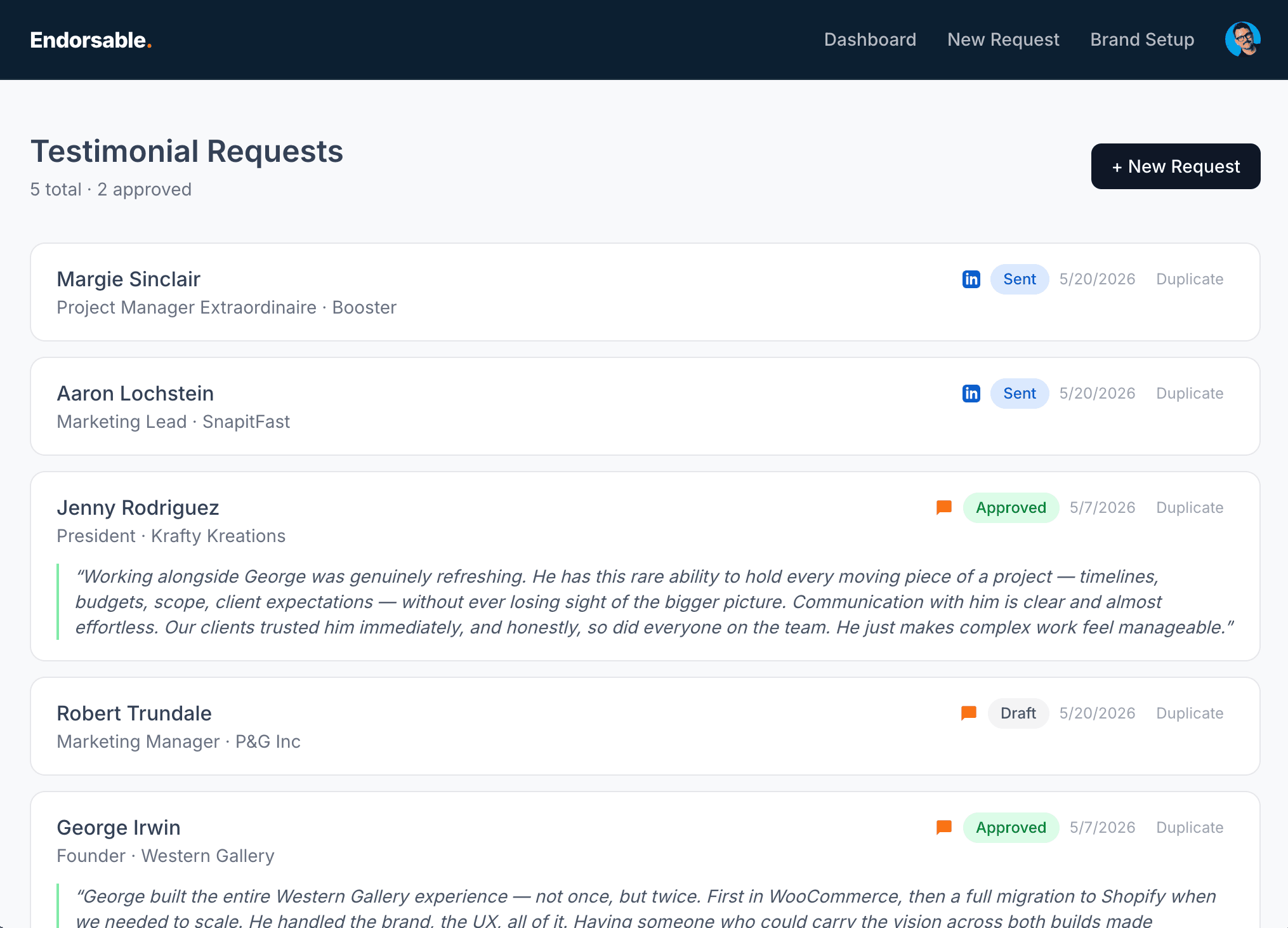The height and width of the screenshot is (928, 1288).
Task: Open the George Irwin name
Action: coord(119,828)
